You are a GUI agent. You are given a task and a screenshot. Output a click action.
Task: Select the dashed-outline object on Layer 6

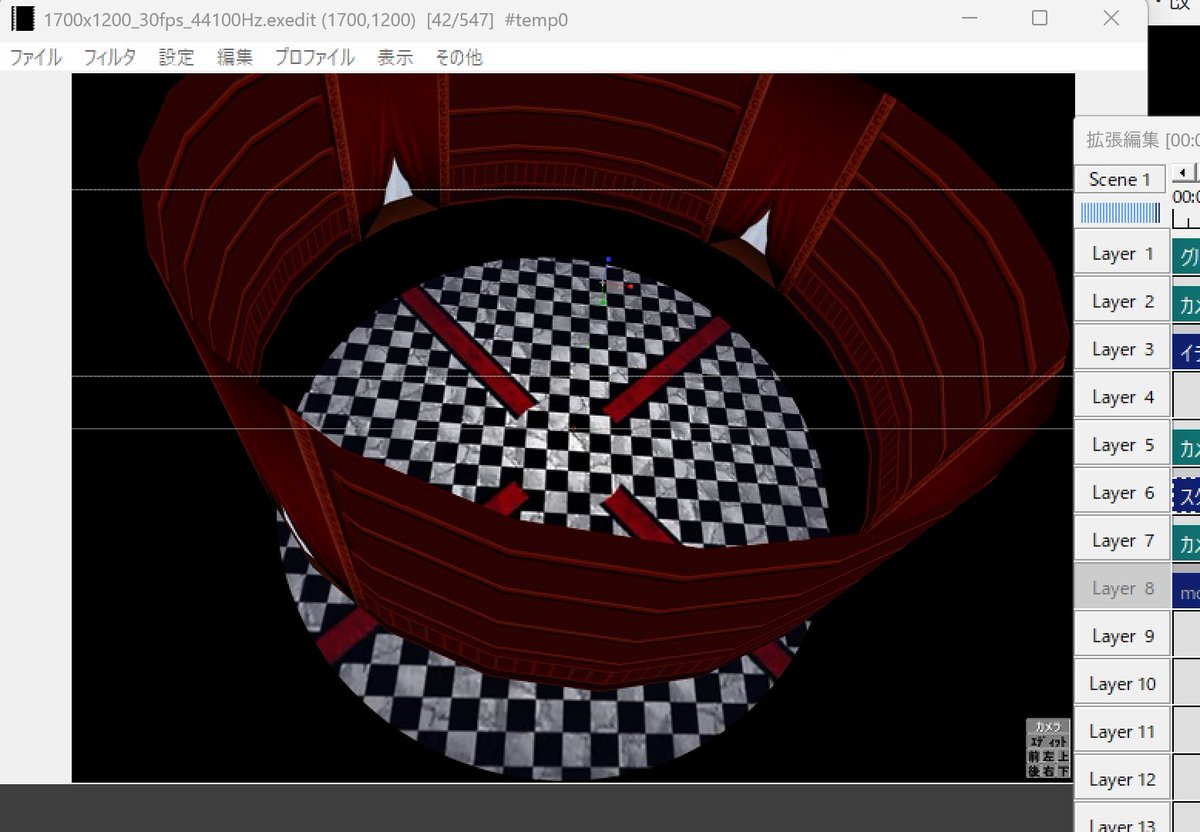point(1186,493)
